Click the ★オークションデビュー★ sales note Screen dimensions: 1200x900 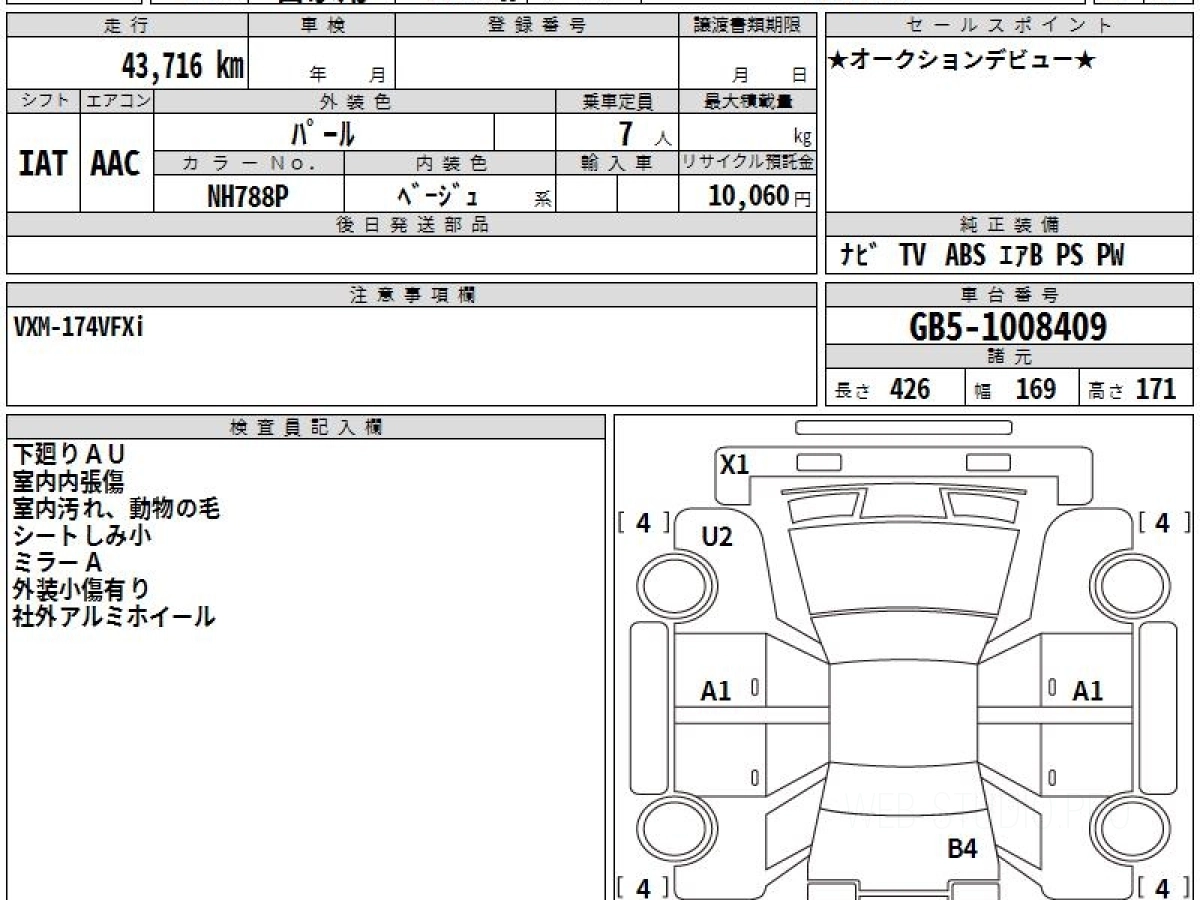[x=962, y=61]
